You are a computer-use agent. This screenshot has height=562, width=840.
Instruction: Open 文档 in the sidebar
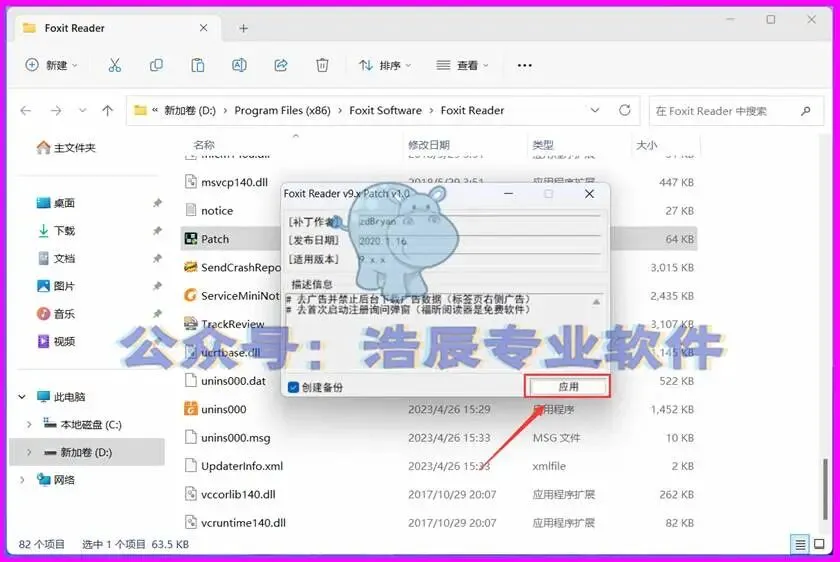[x=56, y=259]
